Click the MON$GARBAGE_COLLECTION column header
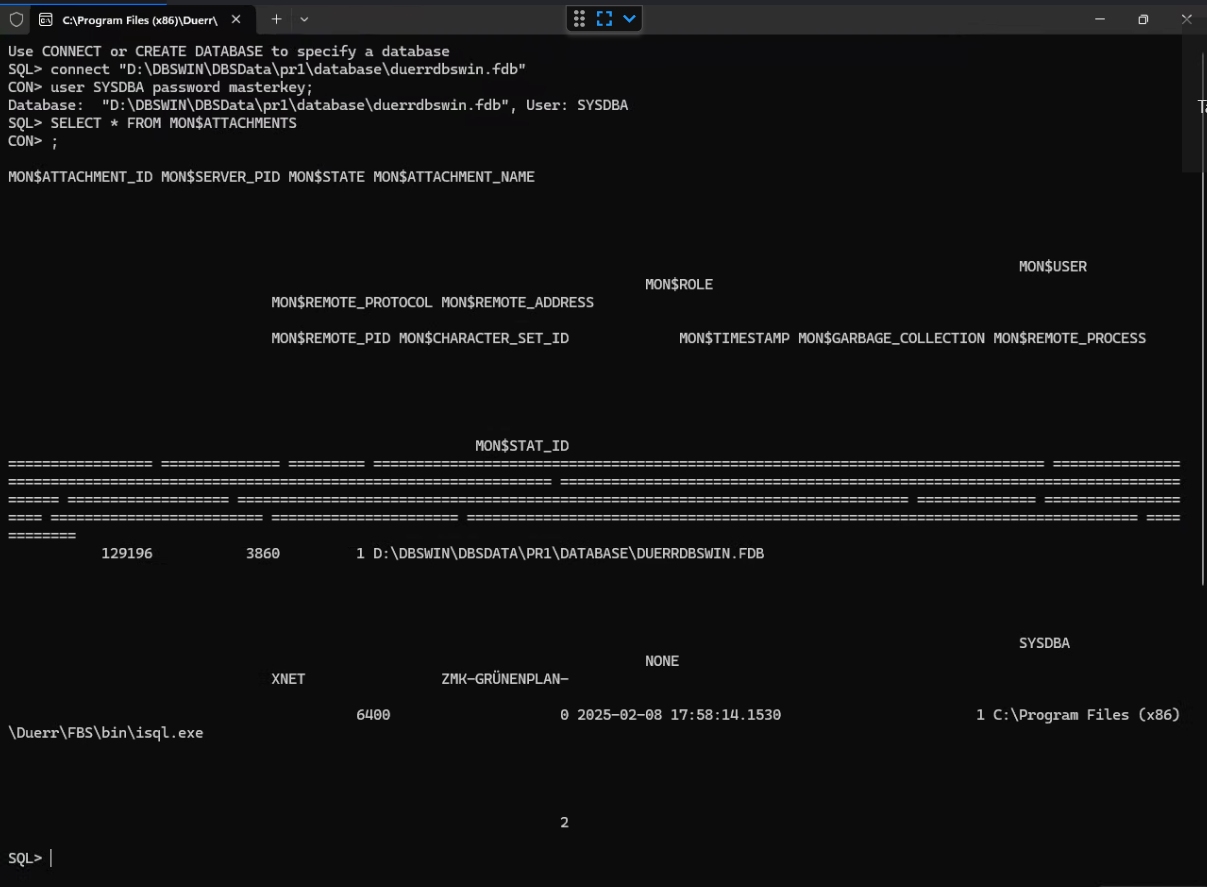Screen dimensions: 1207x887 pos(891,339)
